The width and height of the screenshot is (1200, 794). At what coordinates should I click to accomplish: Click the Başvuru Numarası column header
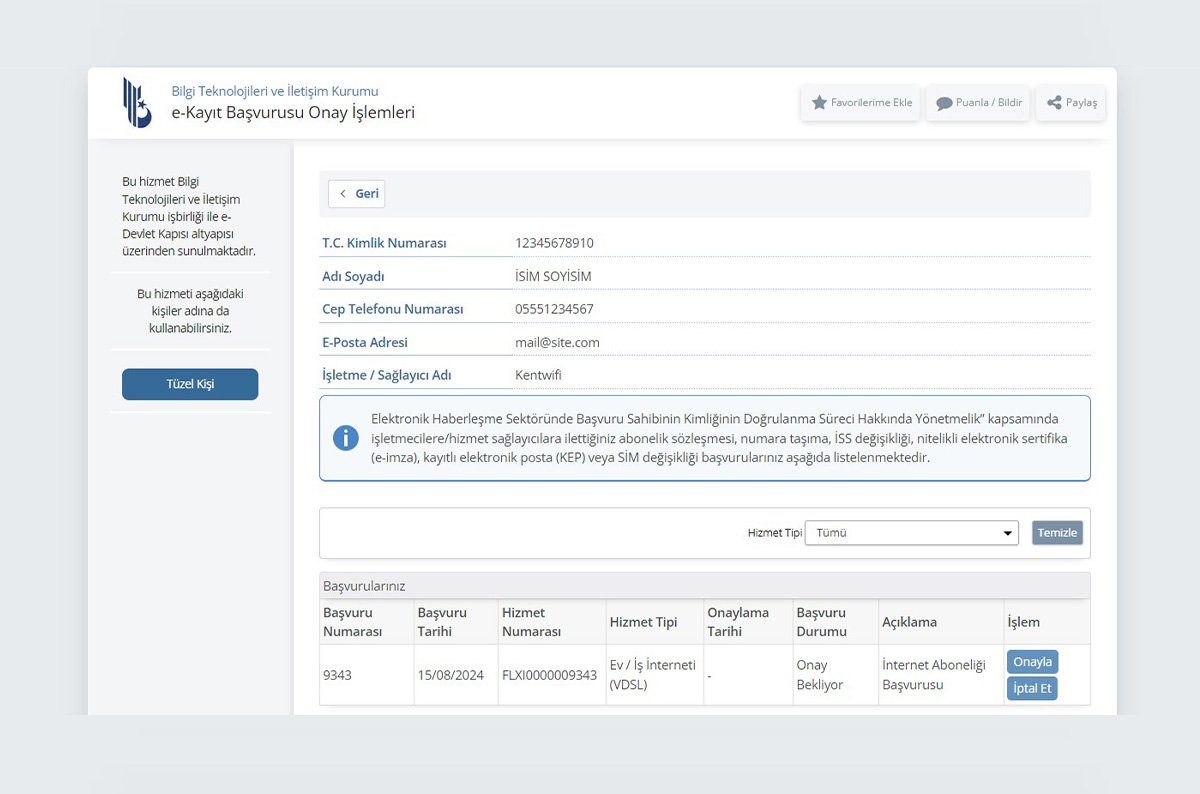tap(352, 622)
